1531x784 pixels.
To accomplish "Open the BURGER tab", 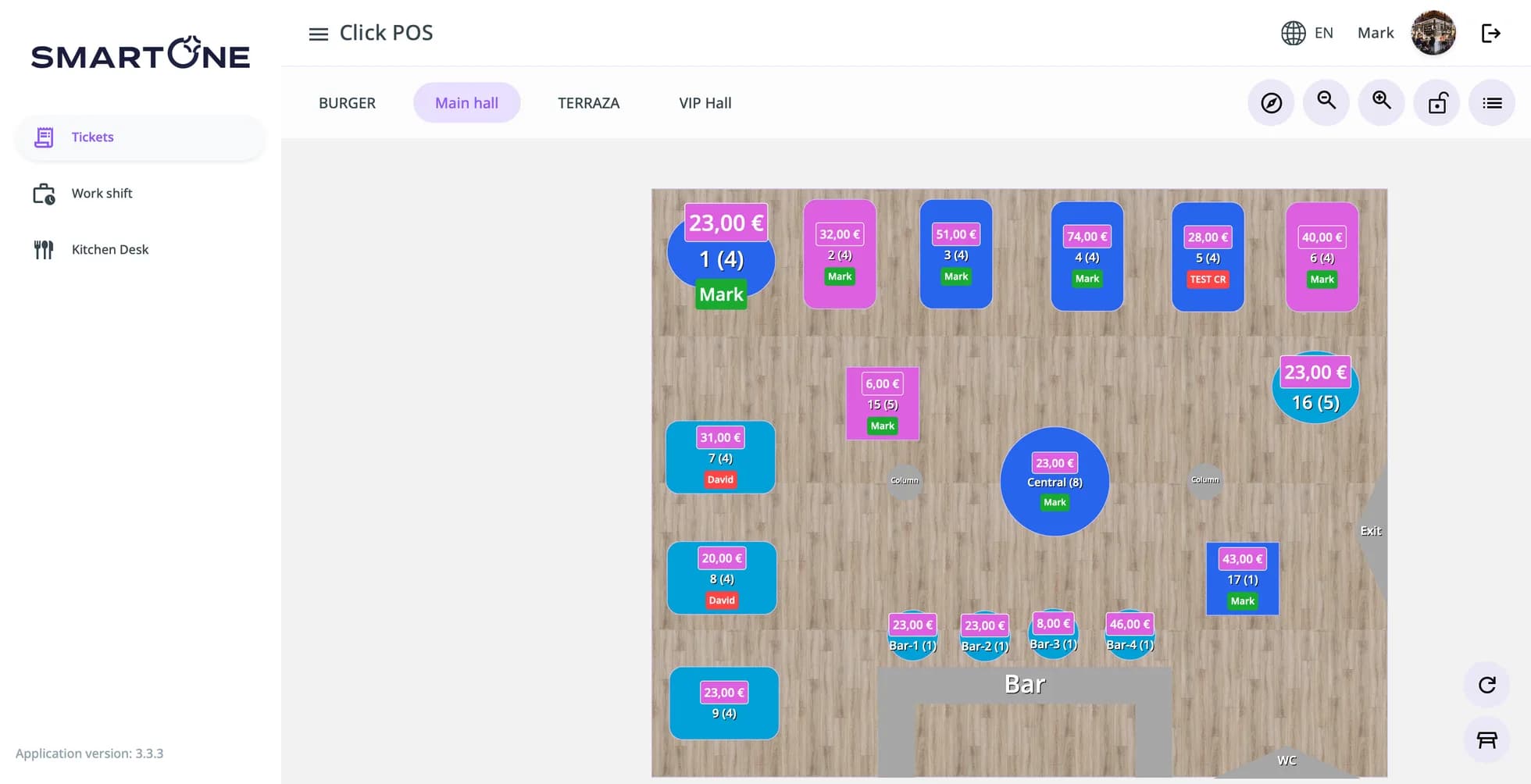I will click(x=347, y=103).
